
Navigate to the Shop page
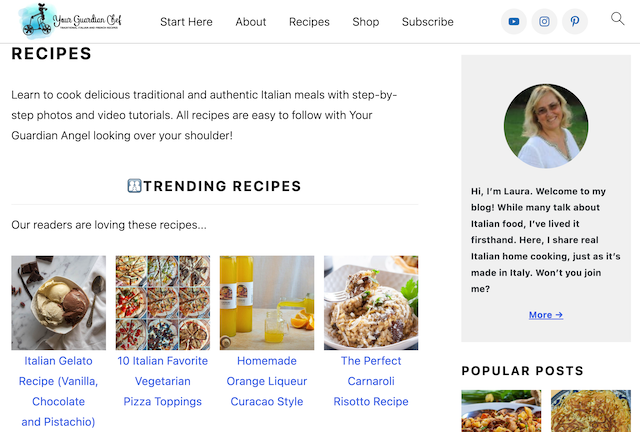pos(365,22)
